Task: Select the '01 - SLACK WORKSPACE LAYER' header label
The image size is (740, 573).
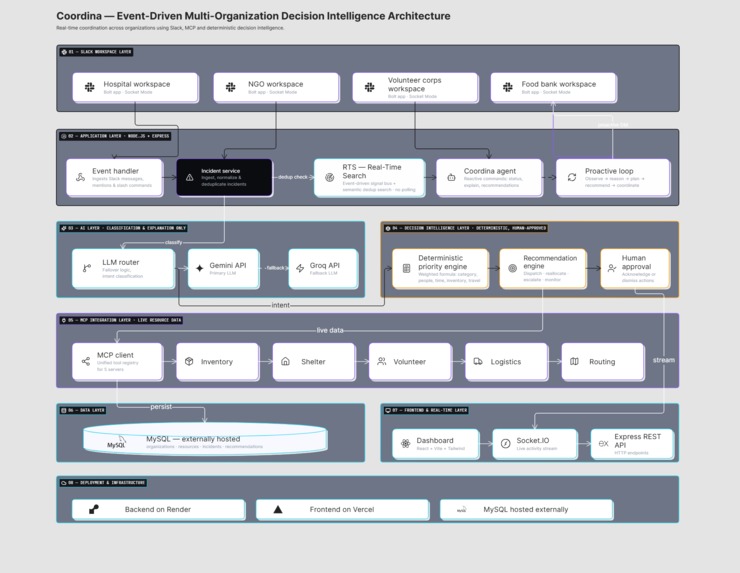Action: coord(96,52)
